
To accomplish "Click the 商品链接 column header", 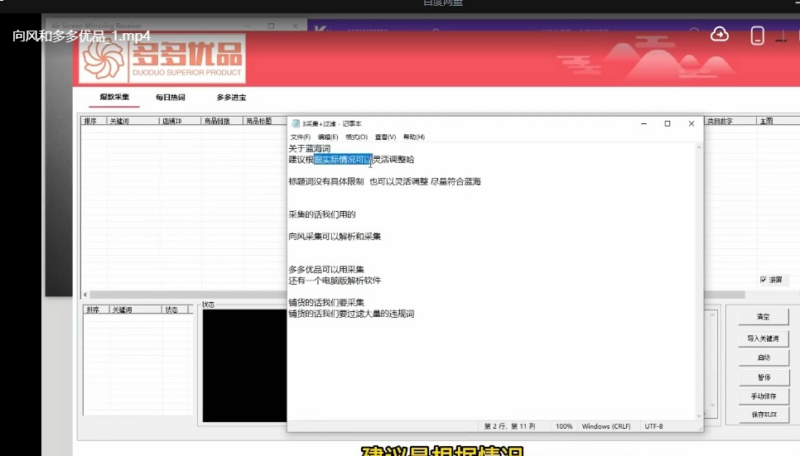I will [x=221, y=121].
